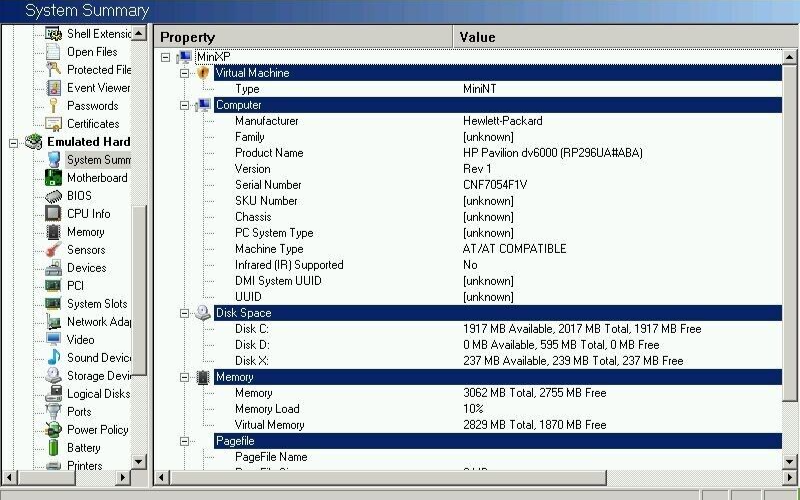Open the Motherboard icon

(x=53, y=178)
